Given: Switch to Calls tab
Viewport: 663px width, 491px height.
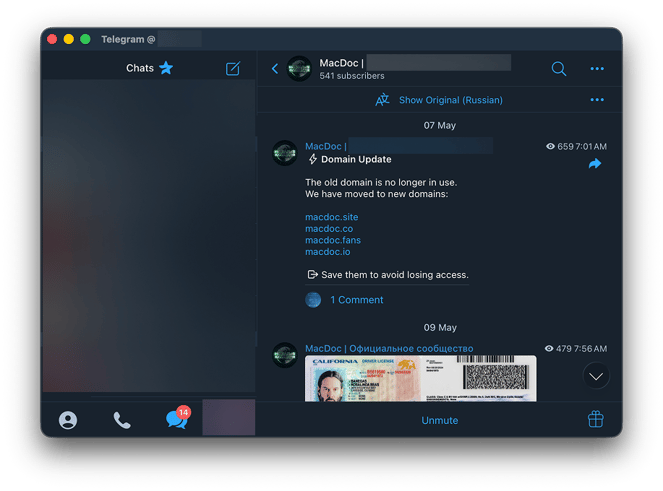Looking at the screenshot, I should coord(122,420).
